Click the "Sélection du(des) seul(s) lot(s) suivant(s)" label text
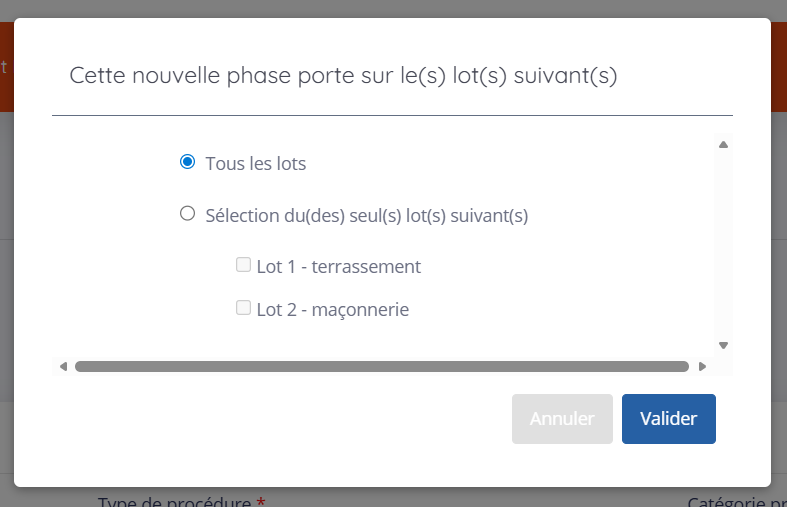Viewport: 787px width, 507px height. 366,215
